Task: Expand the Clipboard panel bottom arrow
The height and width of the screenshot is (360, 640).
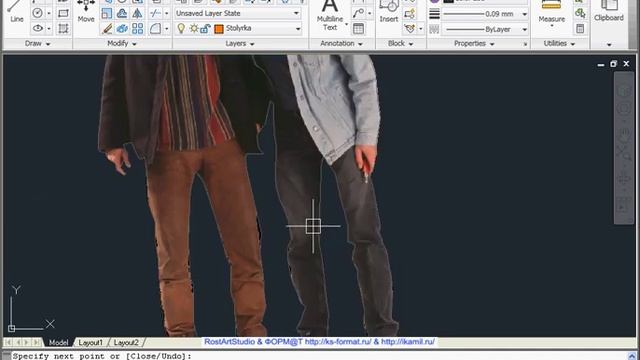Action: tap(609, 44)
